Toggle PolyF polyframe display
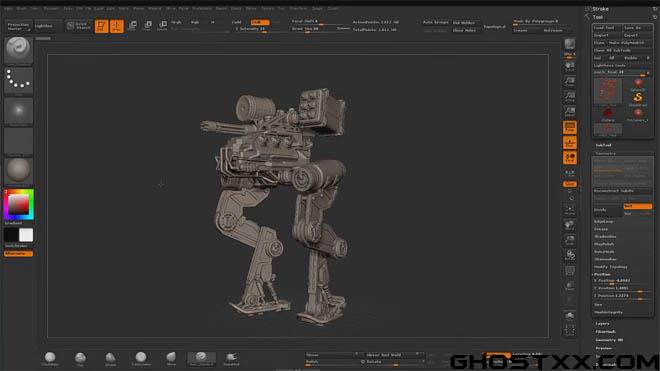Viewport: 660px width, 371px height. (570, 270)
